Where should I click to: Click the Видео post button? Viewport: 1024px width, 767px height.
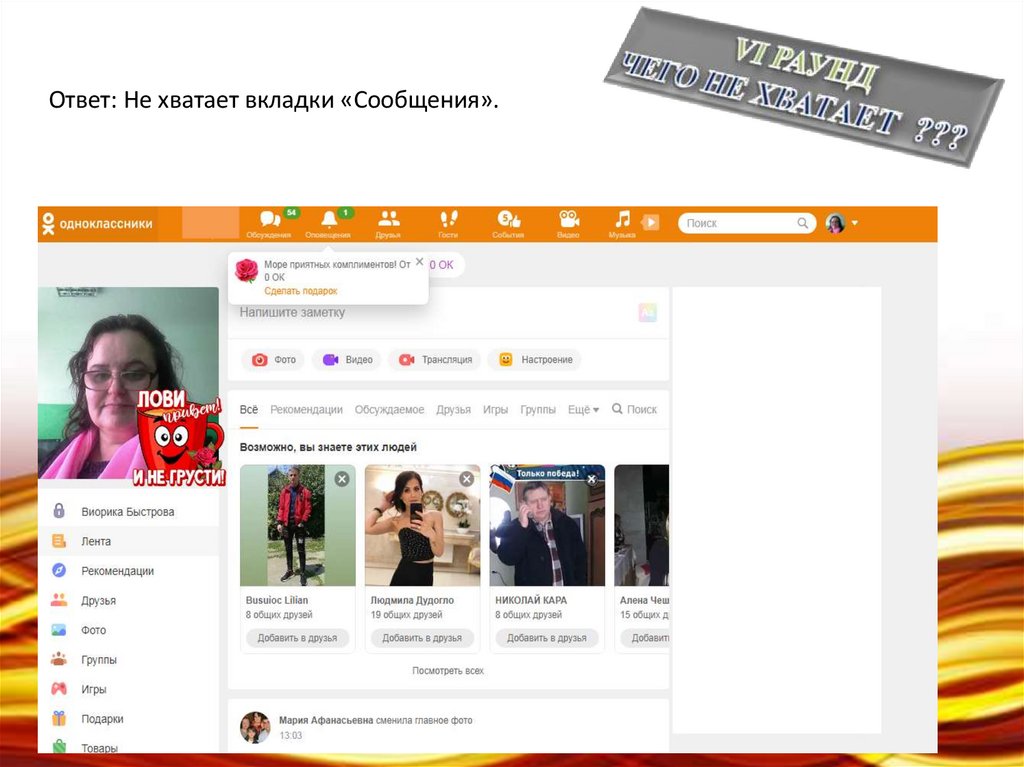tap(347, 360)
